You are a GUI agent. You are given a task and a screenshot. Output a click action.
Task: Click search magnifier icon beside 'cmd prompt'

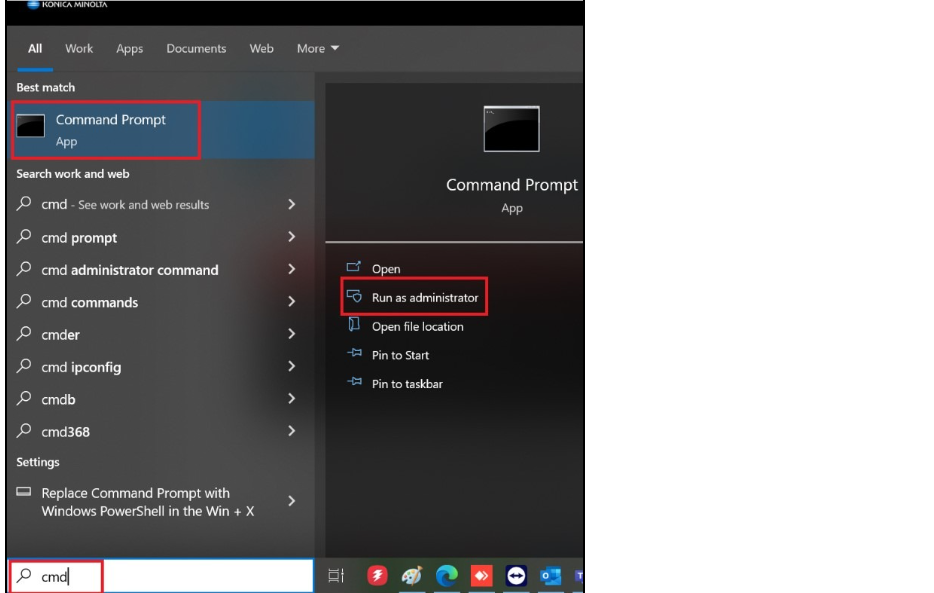click(x=24, y=236)
